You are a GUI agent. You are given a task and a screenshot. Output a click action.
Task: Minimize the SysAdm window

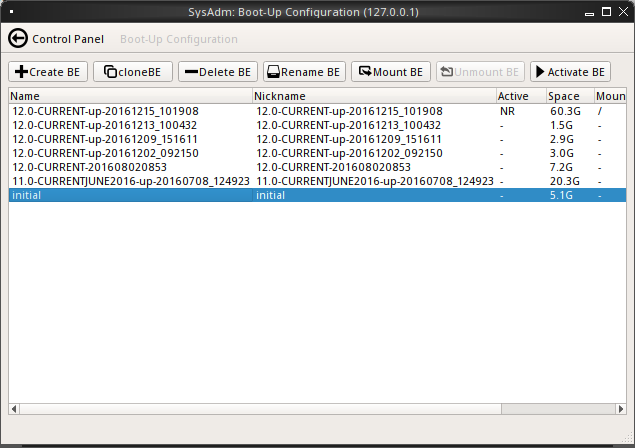pyautogui.click(x=589, y=12)
